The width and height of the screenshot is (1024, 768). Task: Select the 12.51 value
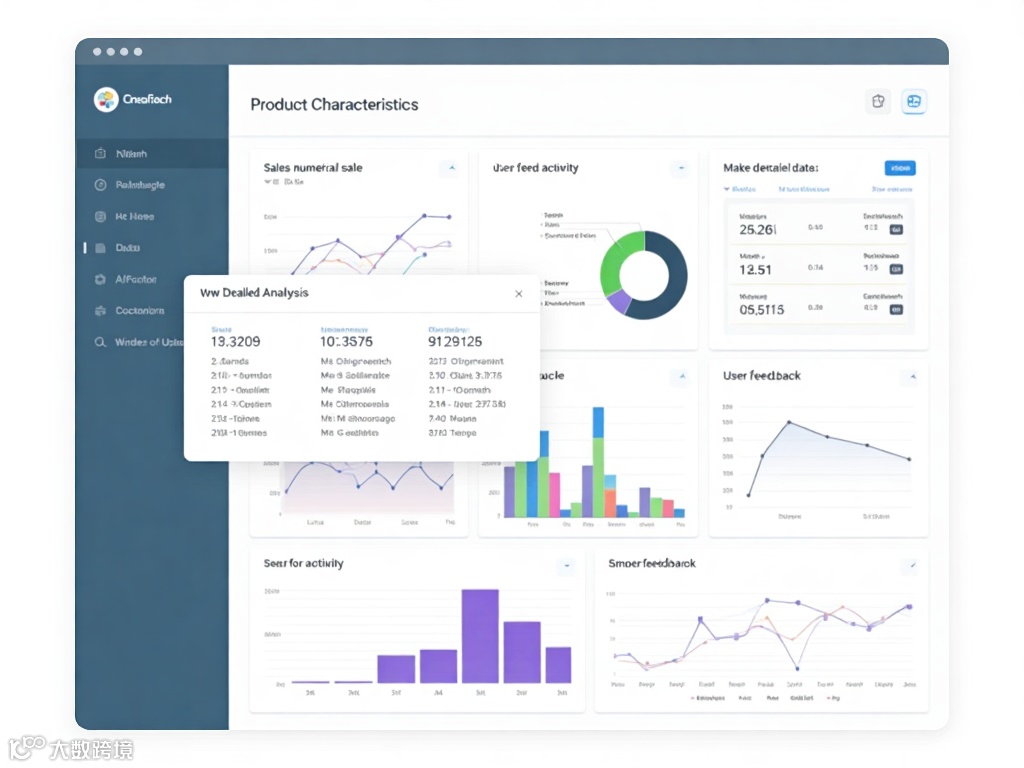[755, 270]
